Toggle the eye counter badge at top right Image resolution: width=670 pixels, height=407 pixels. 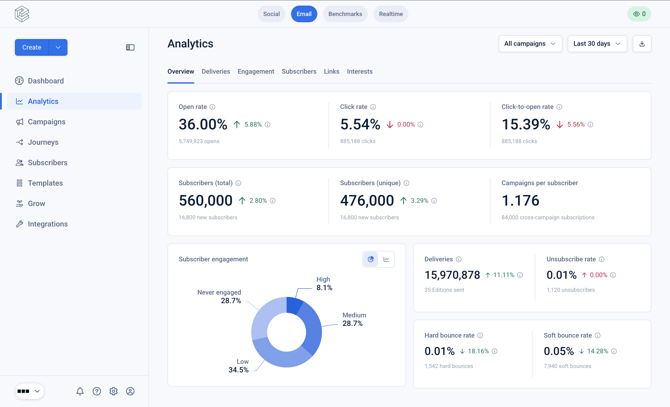(639, 14)
